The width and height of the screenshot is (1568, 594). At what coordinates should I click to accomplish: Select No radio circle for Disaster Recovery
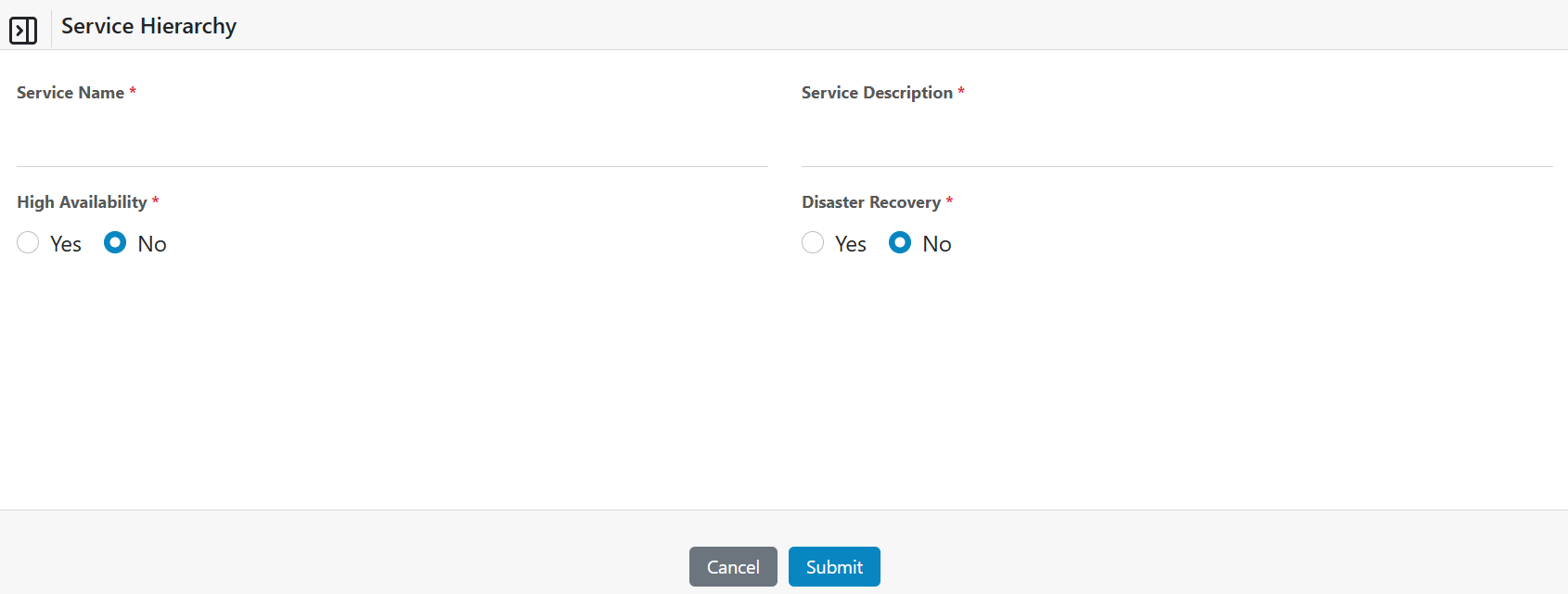[x=900, y=243]
